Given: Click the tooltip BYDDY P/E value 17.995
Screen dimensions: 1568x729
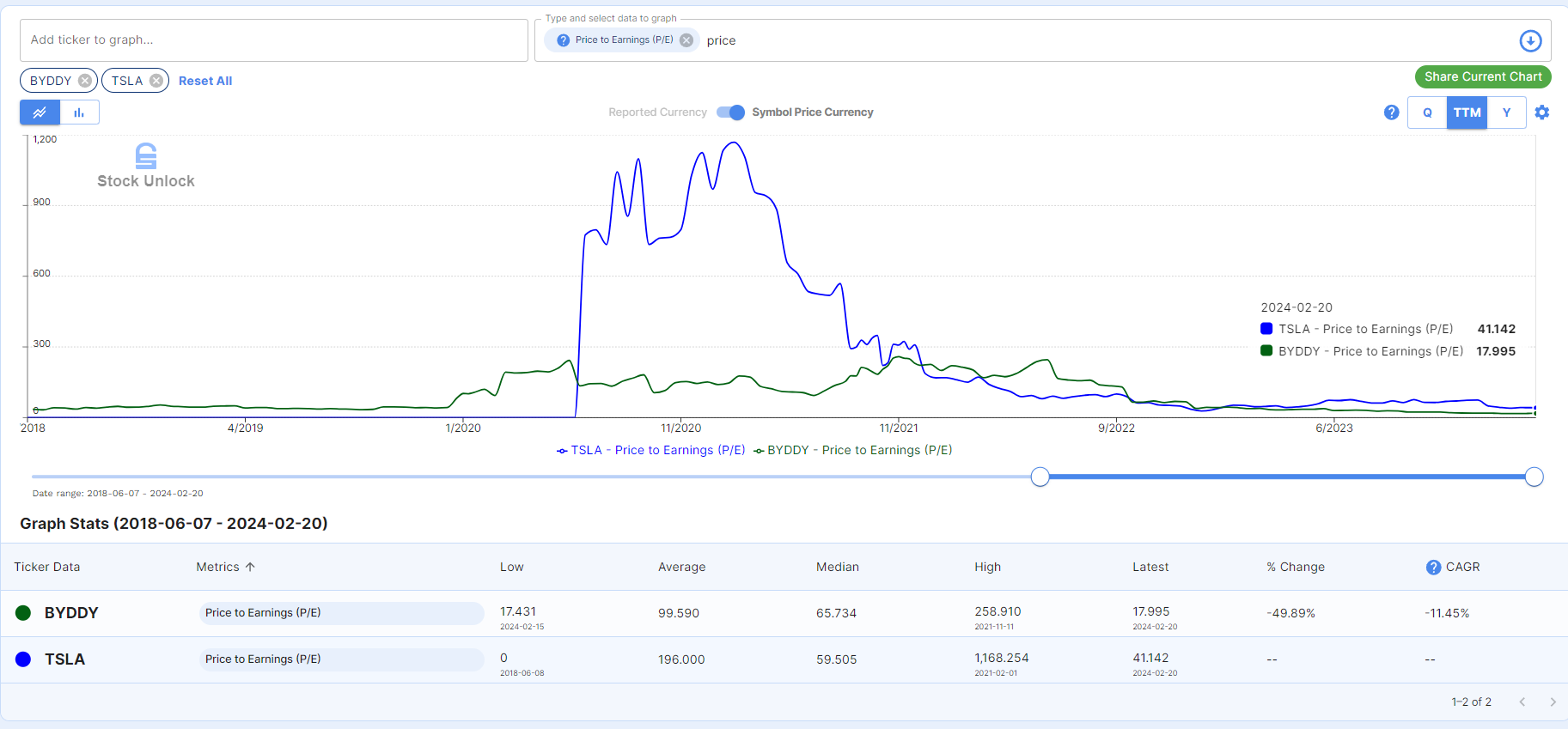Looking at the screenshot, I should coord(1496,351).
